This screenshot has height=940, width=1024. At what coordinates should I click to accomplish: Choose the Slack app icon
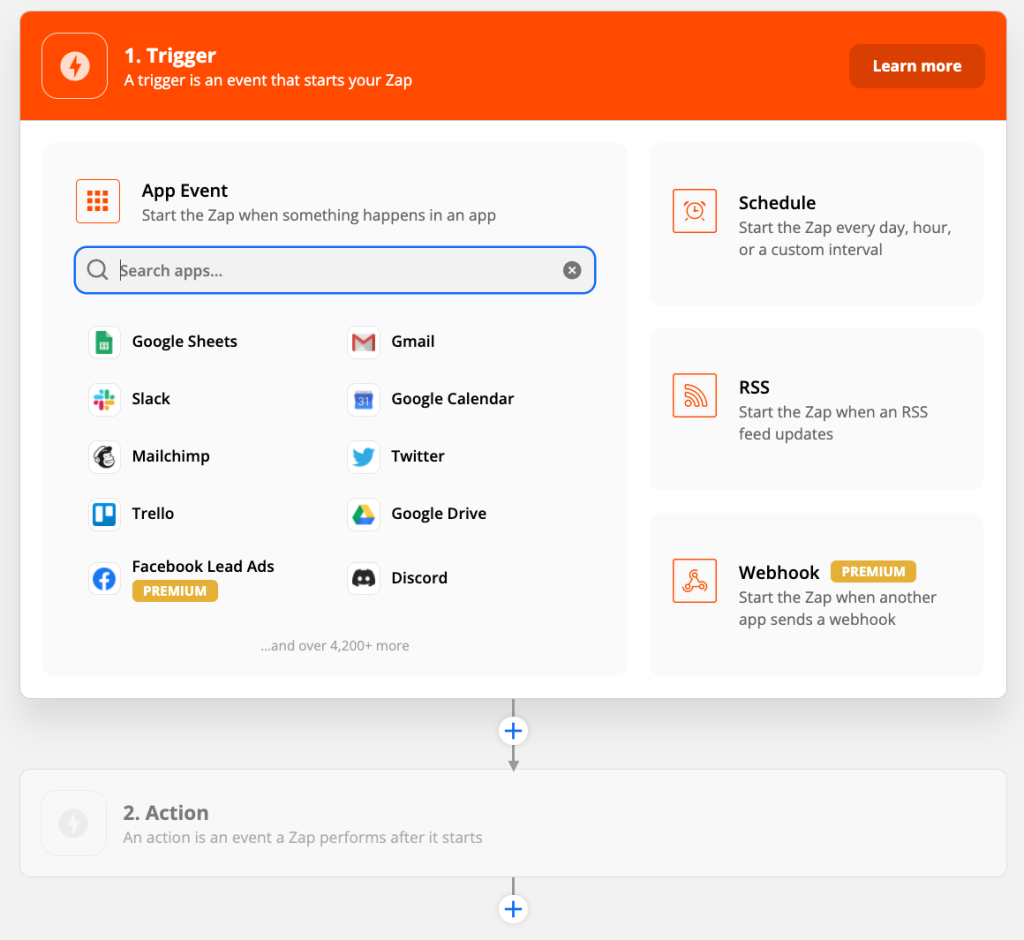[x=104, y=399]
